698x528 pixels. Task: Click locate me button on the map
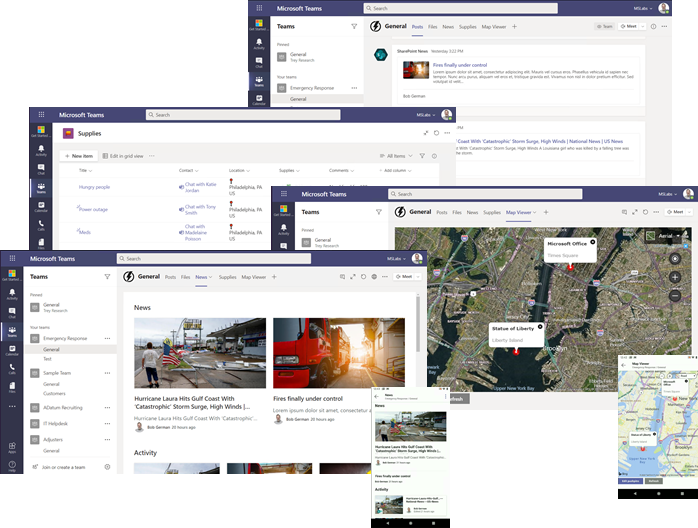tap(675, 258)
